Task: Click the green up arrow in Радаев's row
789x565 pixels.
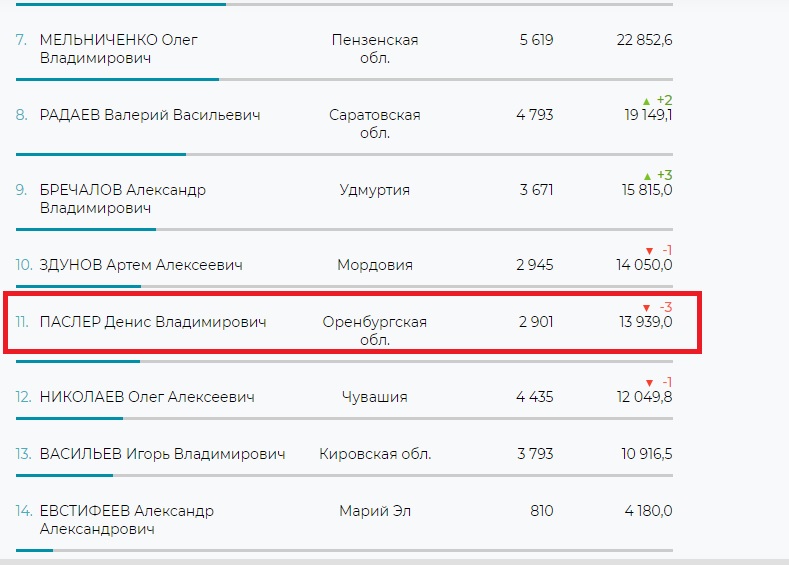Action: (x=646, y=101)
